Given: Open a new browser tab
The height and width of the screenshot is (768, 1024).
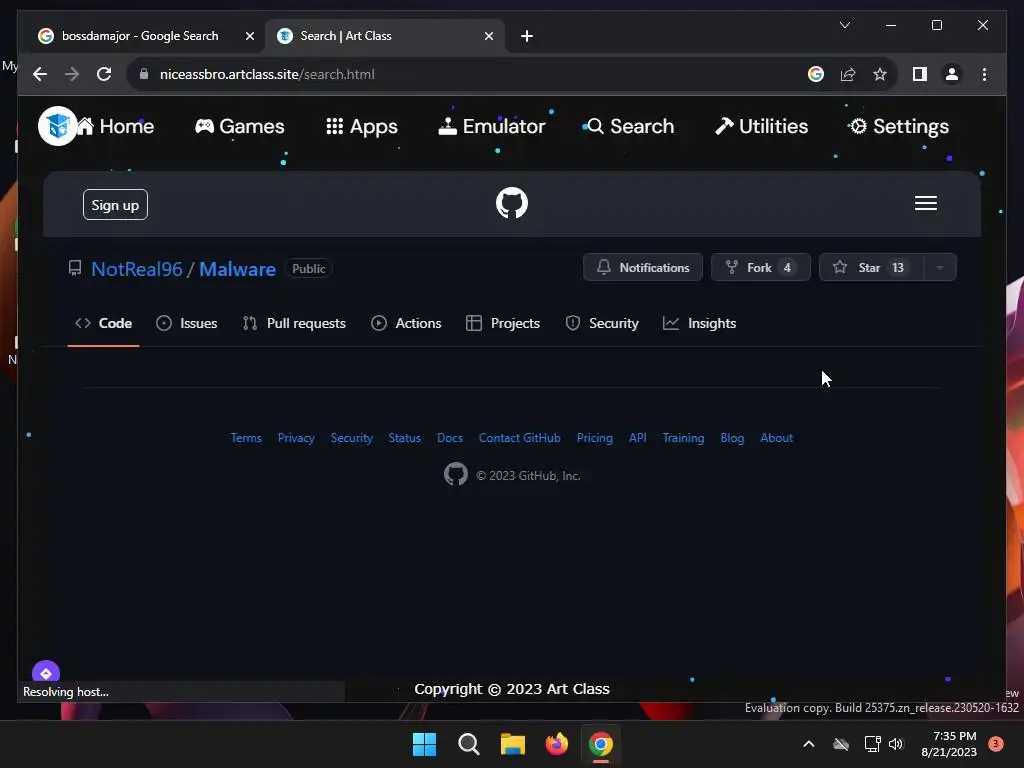Looking at the screenshot, I should tap(527, 36).
